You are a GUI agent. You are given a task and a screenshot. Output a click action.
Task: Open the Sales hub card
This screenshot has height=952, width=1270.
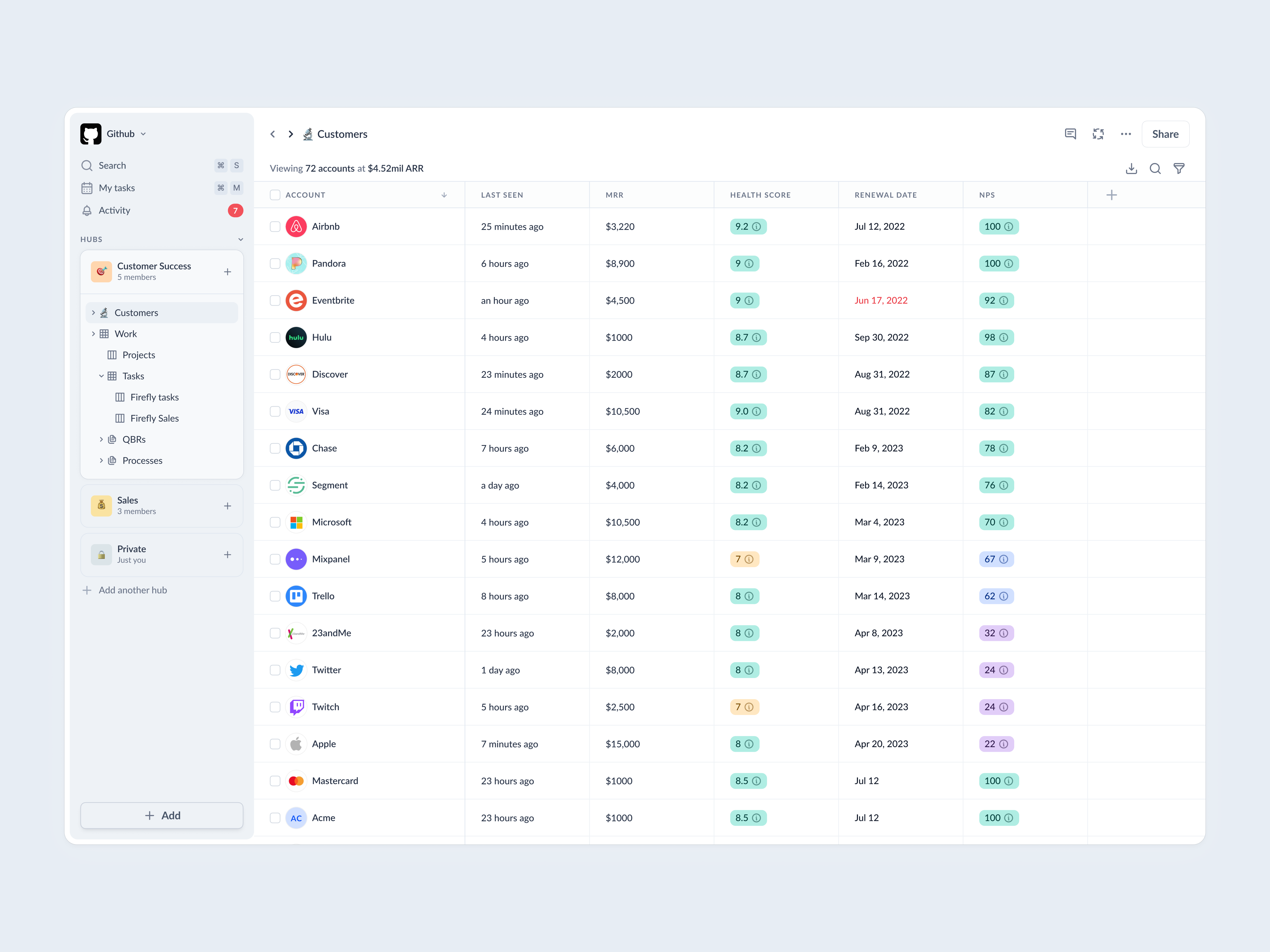coord(162,505)
